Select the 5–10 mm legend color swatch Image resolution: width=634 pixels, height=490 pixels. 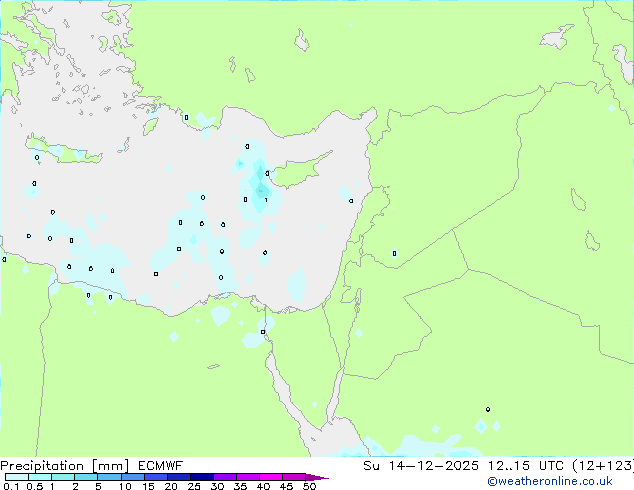109,477
